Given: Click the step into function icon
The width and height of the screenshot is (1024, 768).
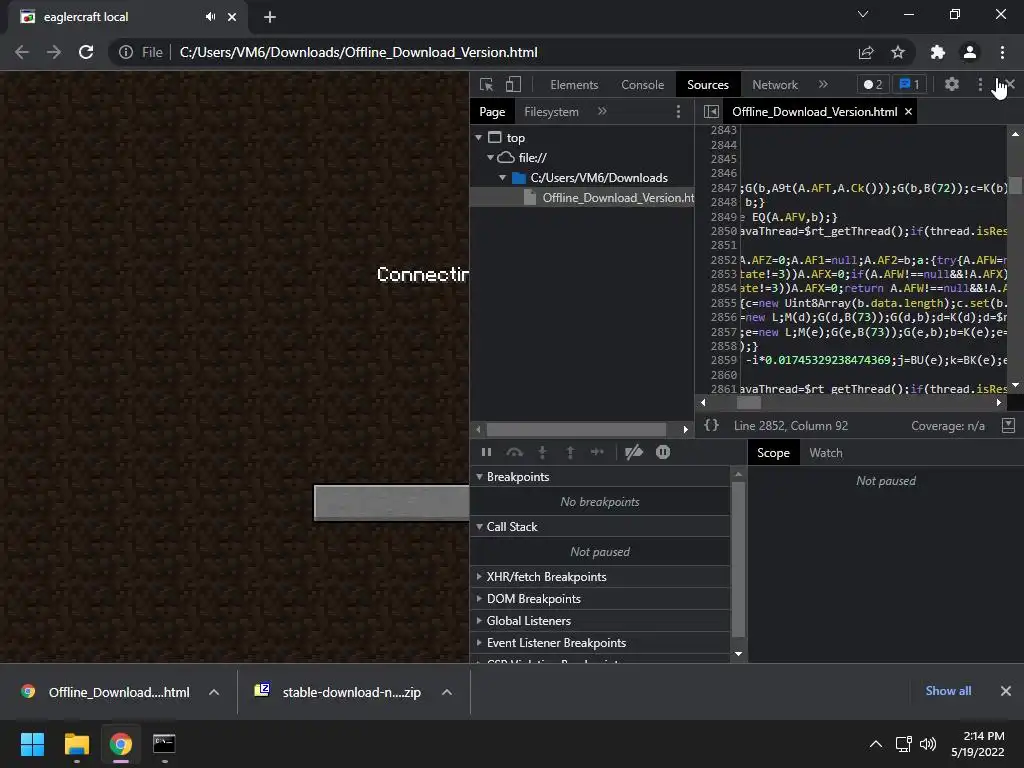Looking at the screenshot, I should tap(542, 452).
